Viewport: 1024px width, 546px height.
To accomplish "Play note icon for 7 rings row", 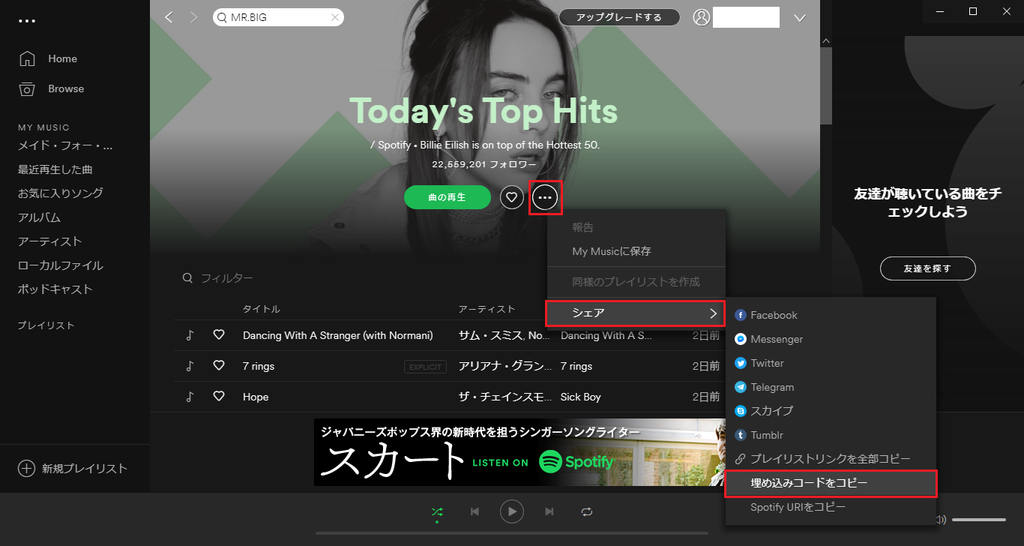I will coord(190,366).
